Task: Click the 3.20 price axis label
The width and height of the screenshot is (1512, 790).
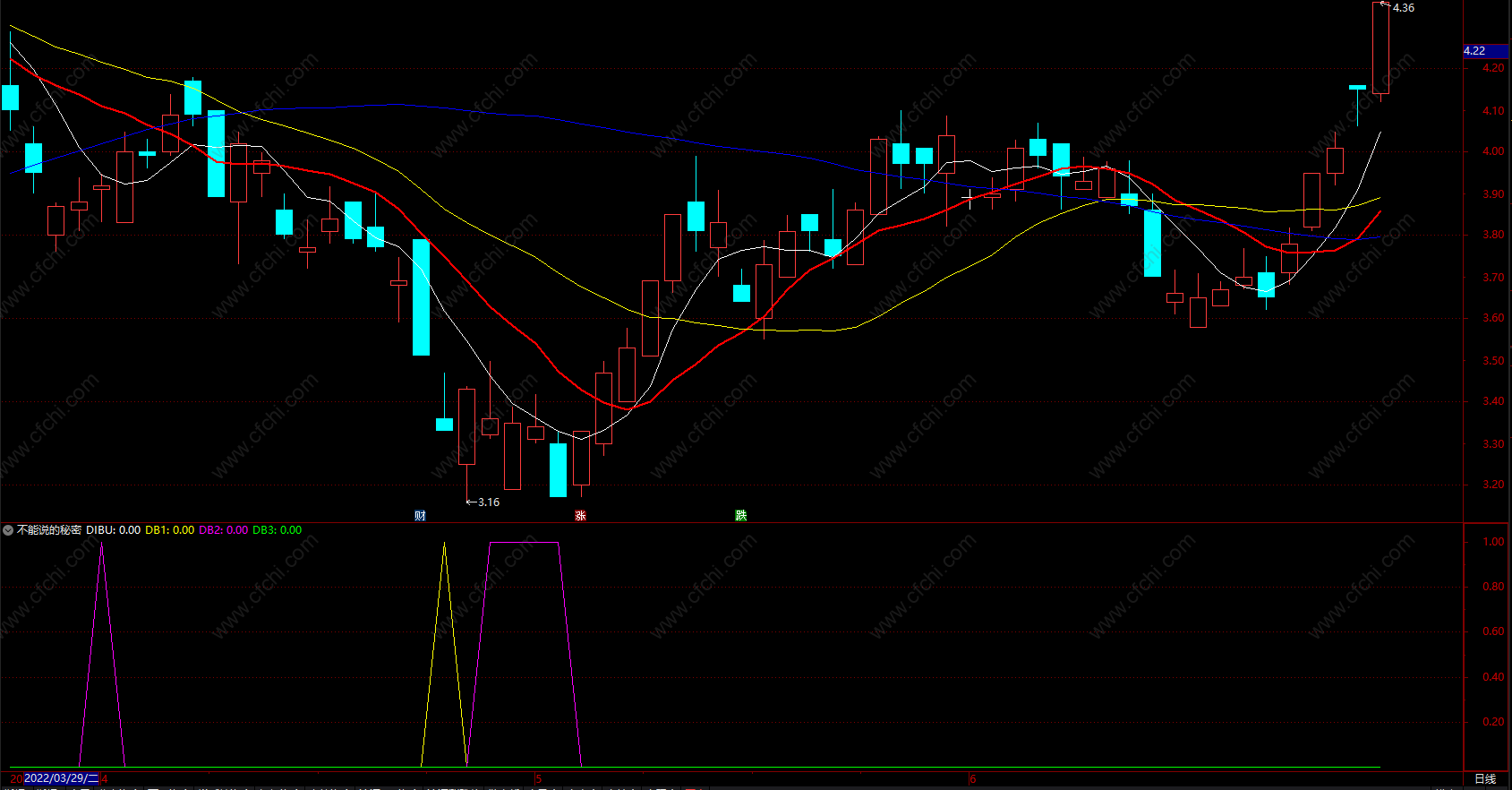Action: (1493, 485)
